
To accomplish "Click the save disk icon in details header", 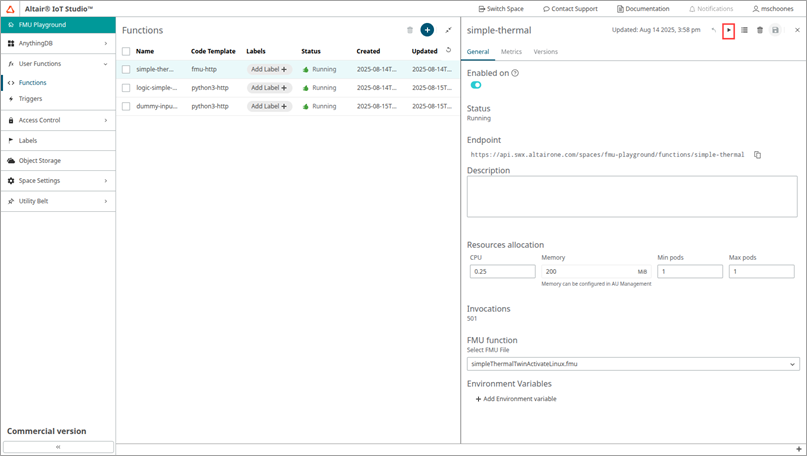I will coord(775,31).
